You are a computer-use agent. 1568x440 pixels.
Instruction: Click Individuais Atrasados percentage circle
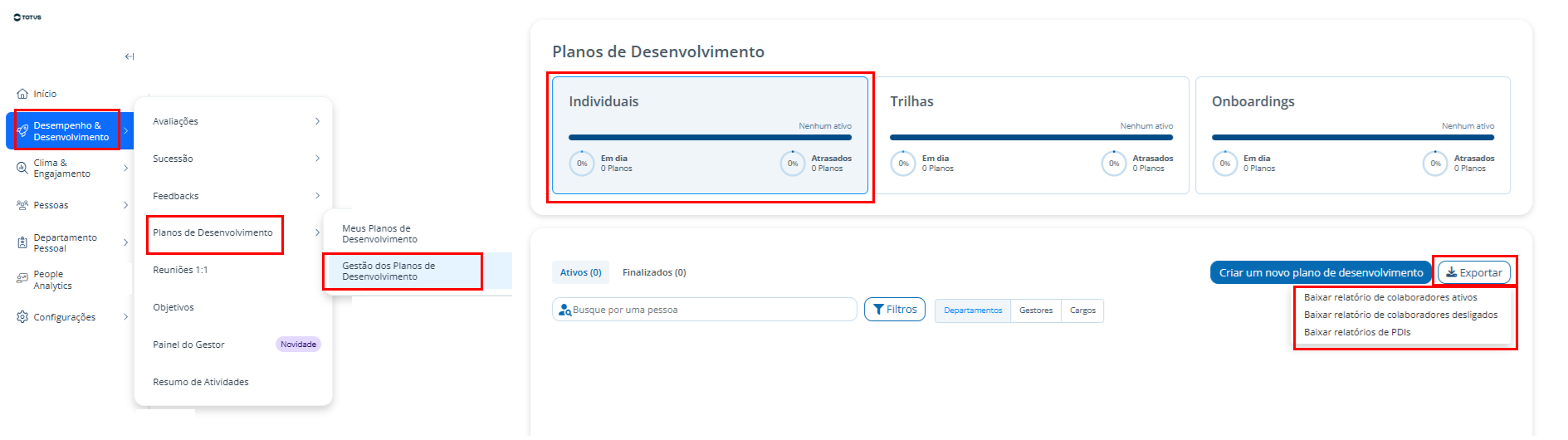tap(793, 164)
